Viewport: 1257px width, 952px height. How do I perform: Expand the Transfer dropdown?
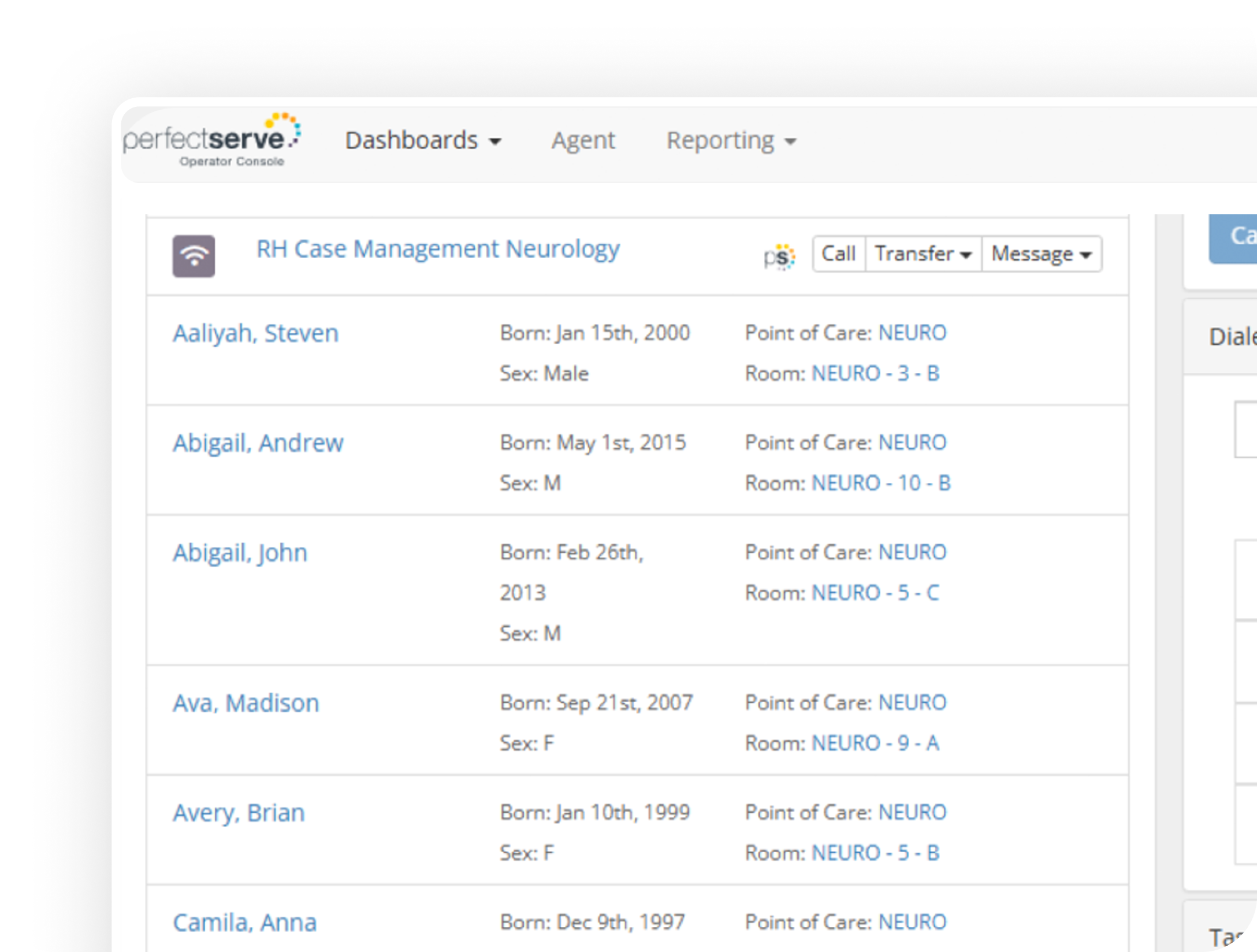click(923, 254)
